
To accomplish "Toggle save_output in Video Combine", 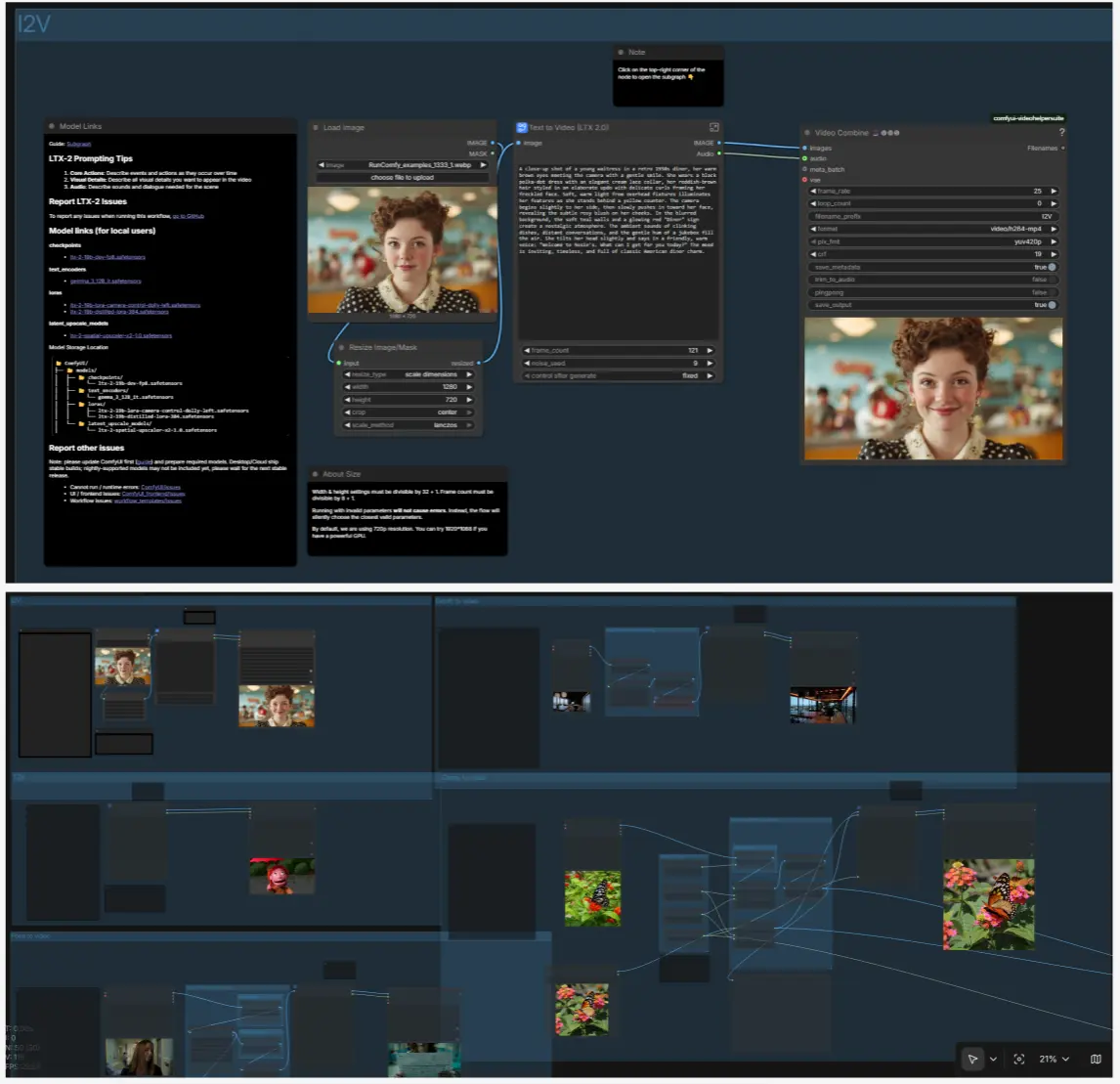I will [x=933, y=304].
